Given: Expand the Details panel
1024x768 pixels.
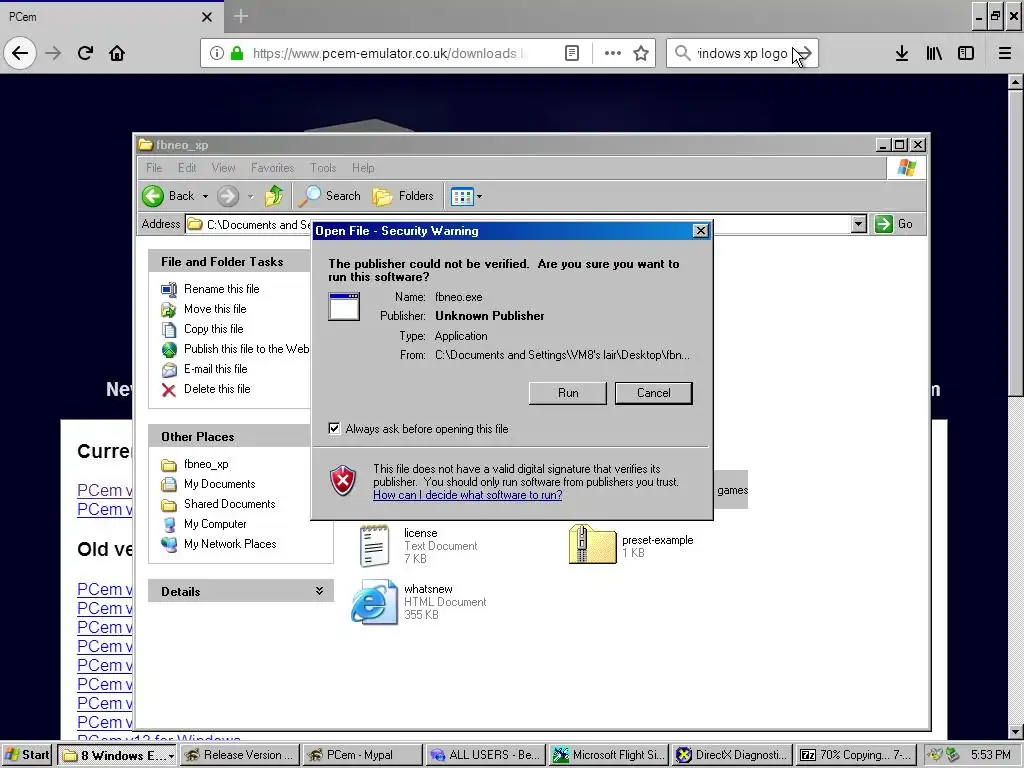Looking at the screenshot, I should (x=319, y=591).
